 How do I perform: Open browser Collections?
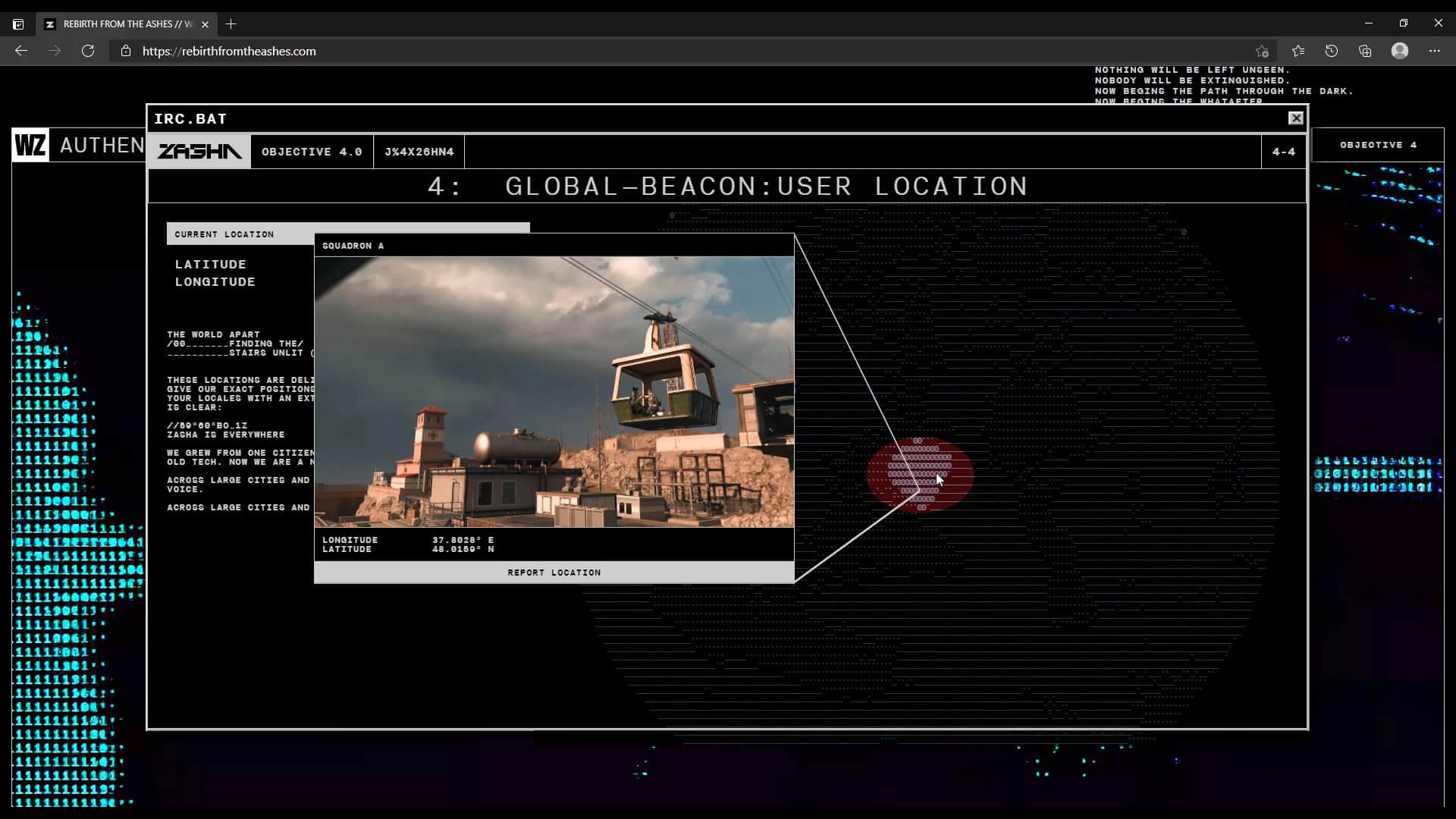pos(1365,51)
